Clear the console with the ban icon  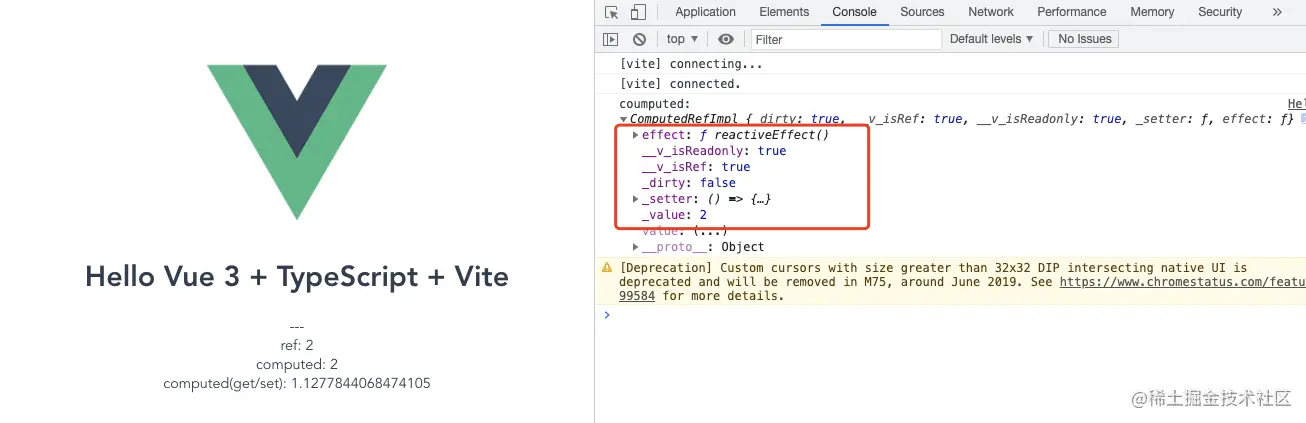click(x=639, y=39)
